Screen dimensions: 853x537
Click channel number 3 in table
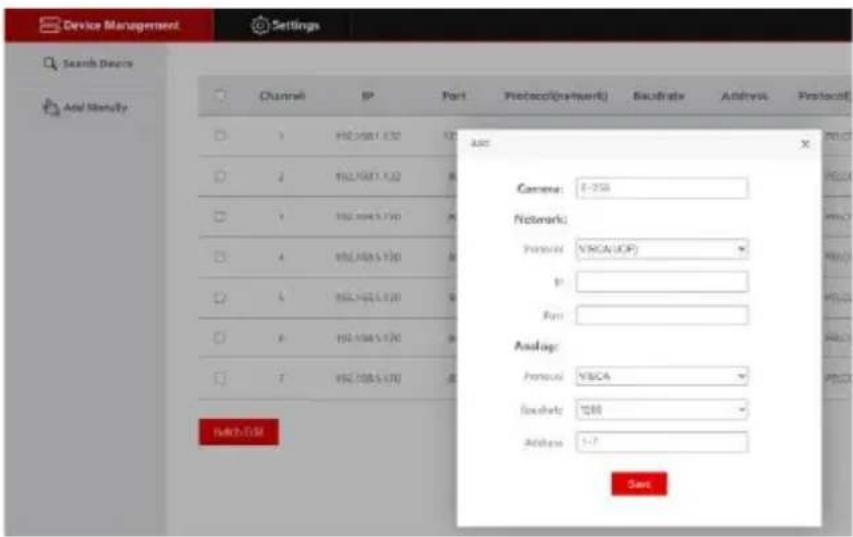tap(281, 217)
